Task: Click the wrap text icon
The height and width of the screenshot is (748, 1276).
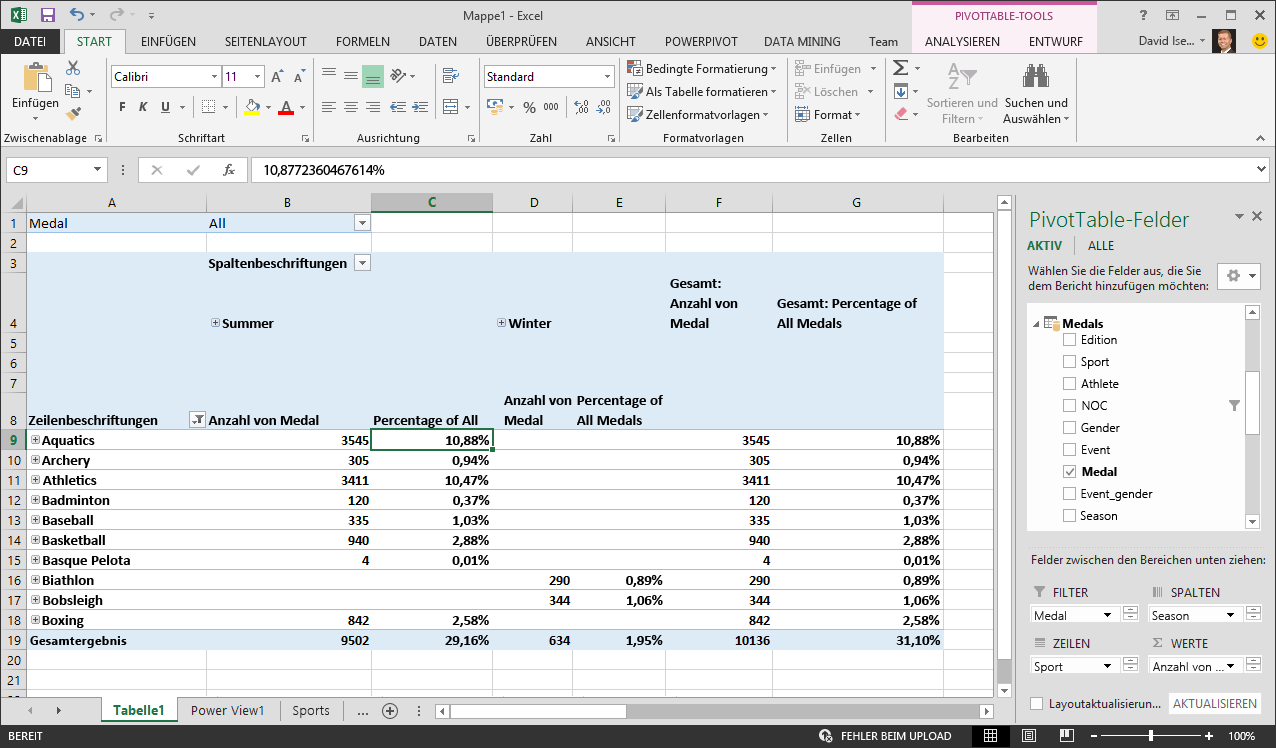Action: coord(450,76)
